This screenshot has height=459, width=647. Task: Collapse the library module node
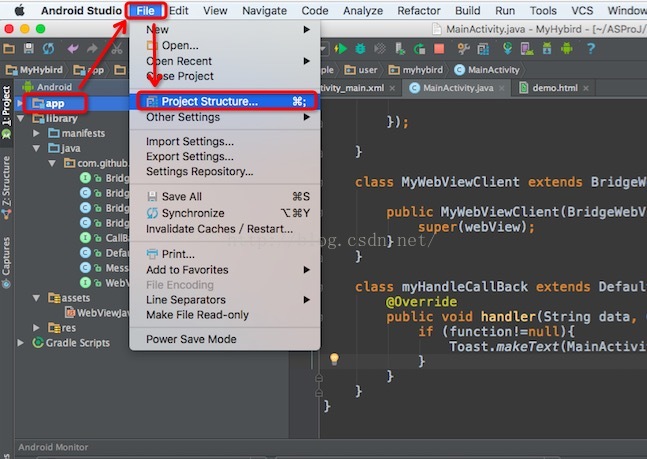pos(22,118)
